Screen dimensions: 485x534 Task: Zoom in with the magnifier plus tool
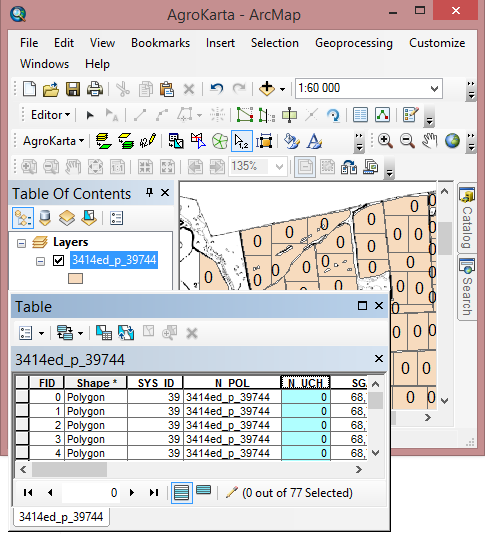[x=385, y=141]
